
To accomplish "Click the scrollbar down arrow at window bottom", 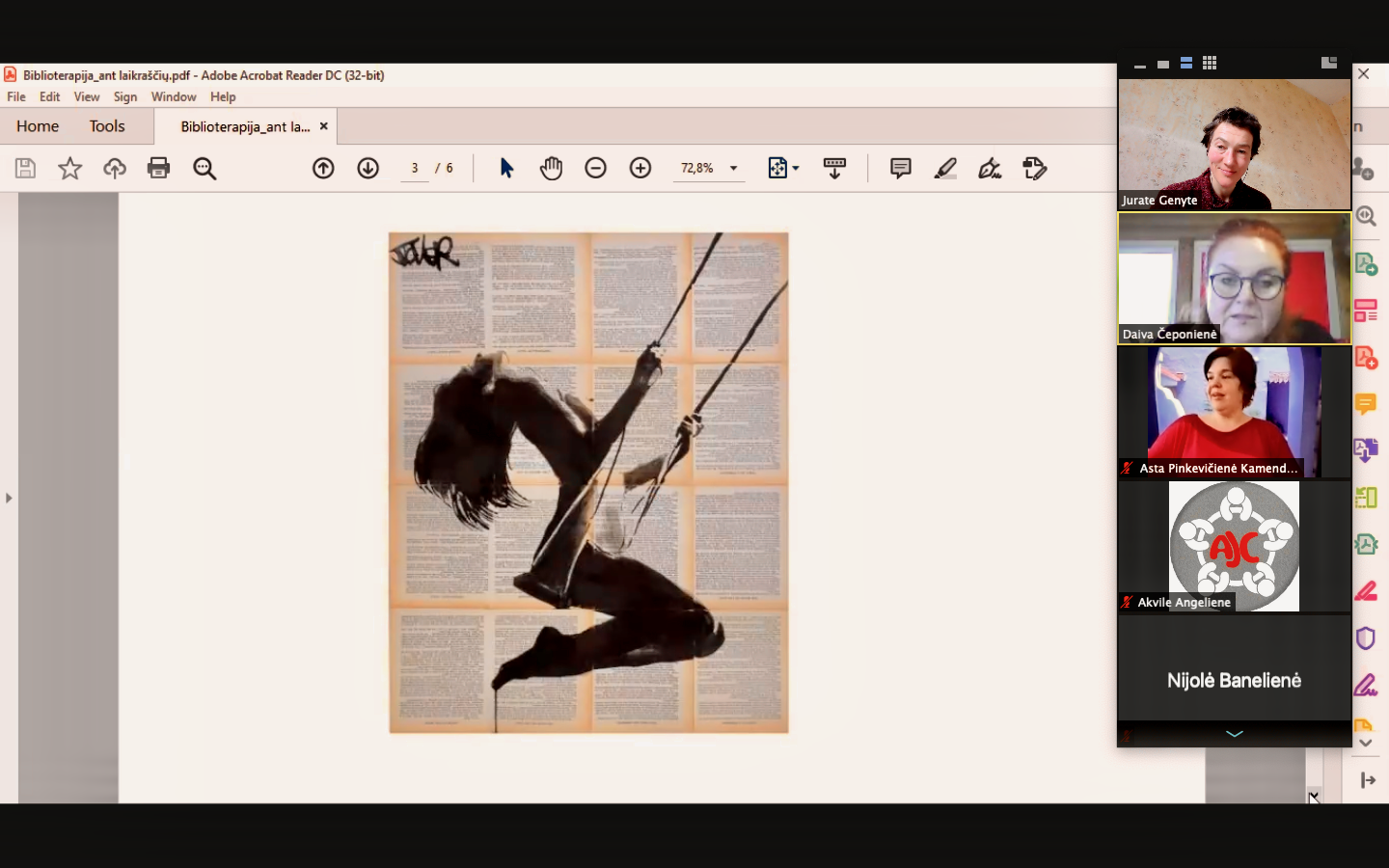I will [x=1314, y=795].
